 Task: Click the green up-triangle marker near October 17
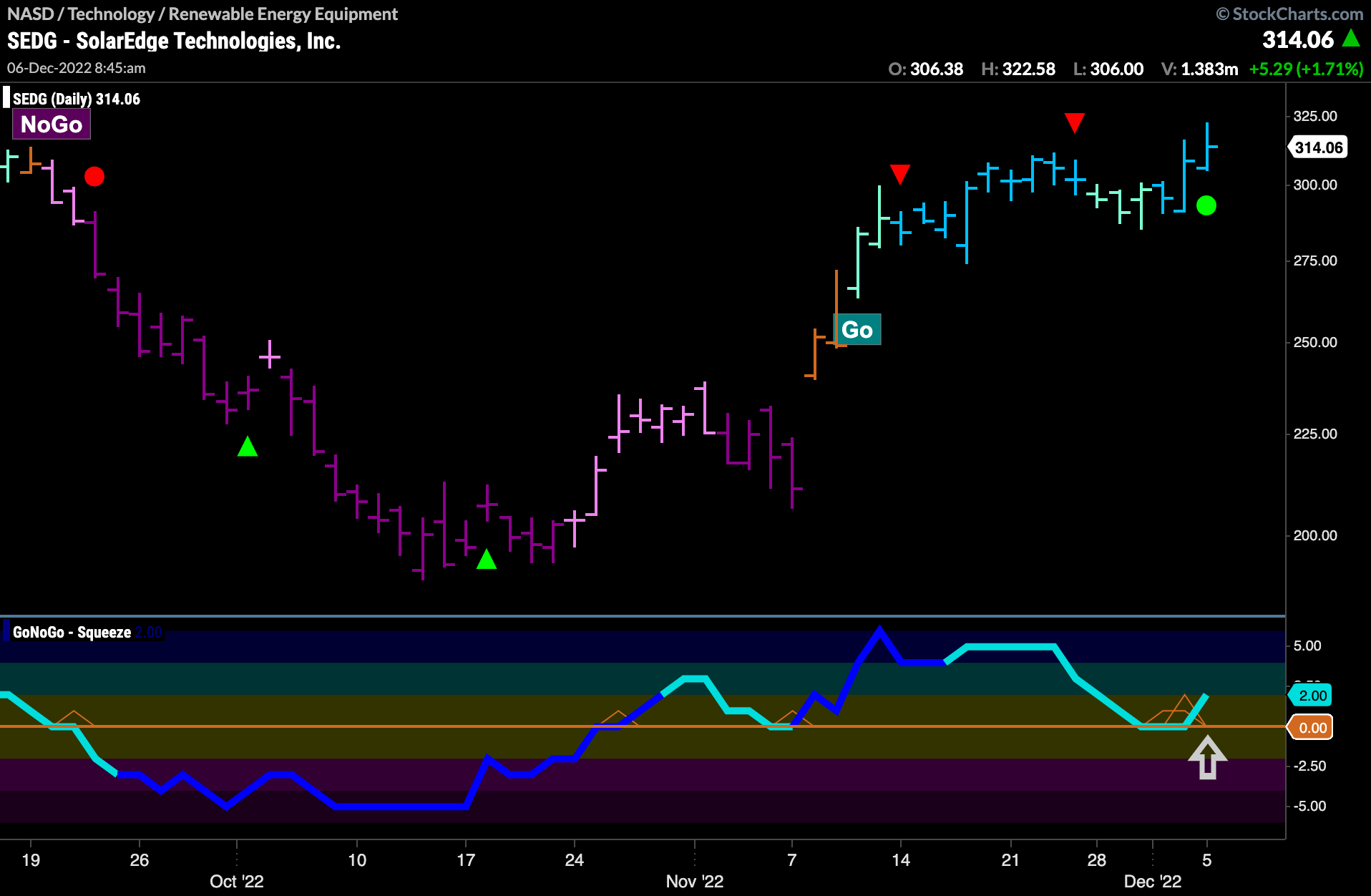click(487, 559)
